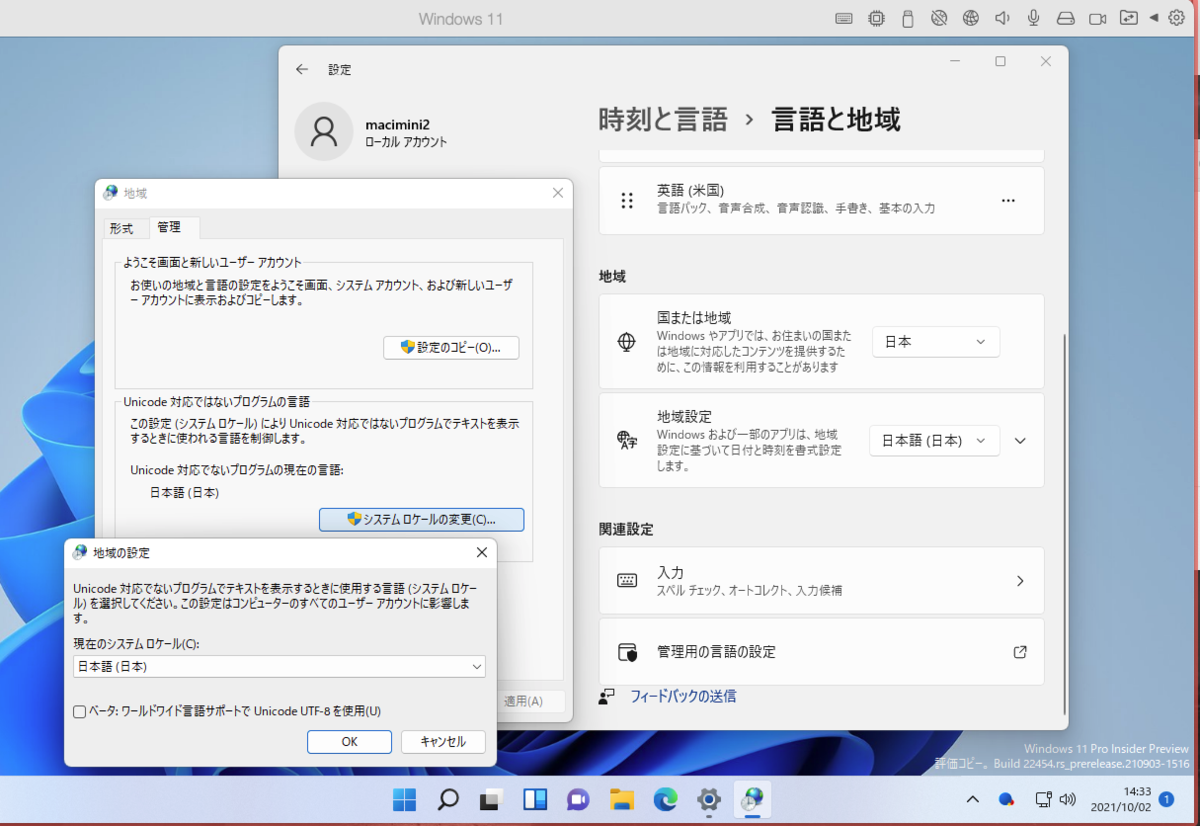1200x826 pixels.
Task: Launch Teams Chat from taskbar
Action: [578, 799]
